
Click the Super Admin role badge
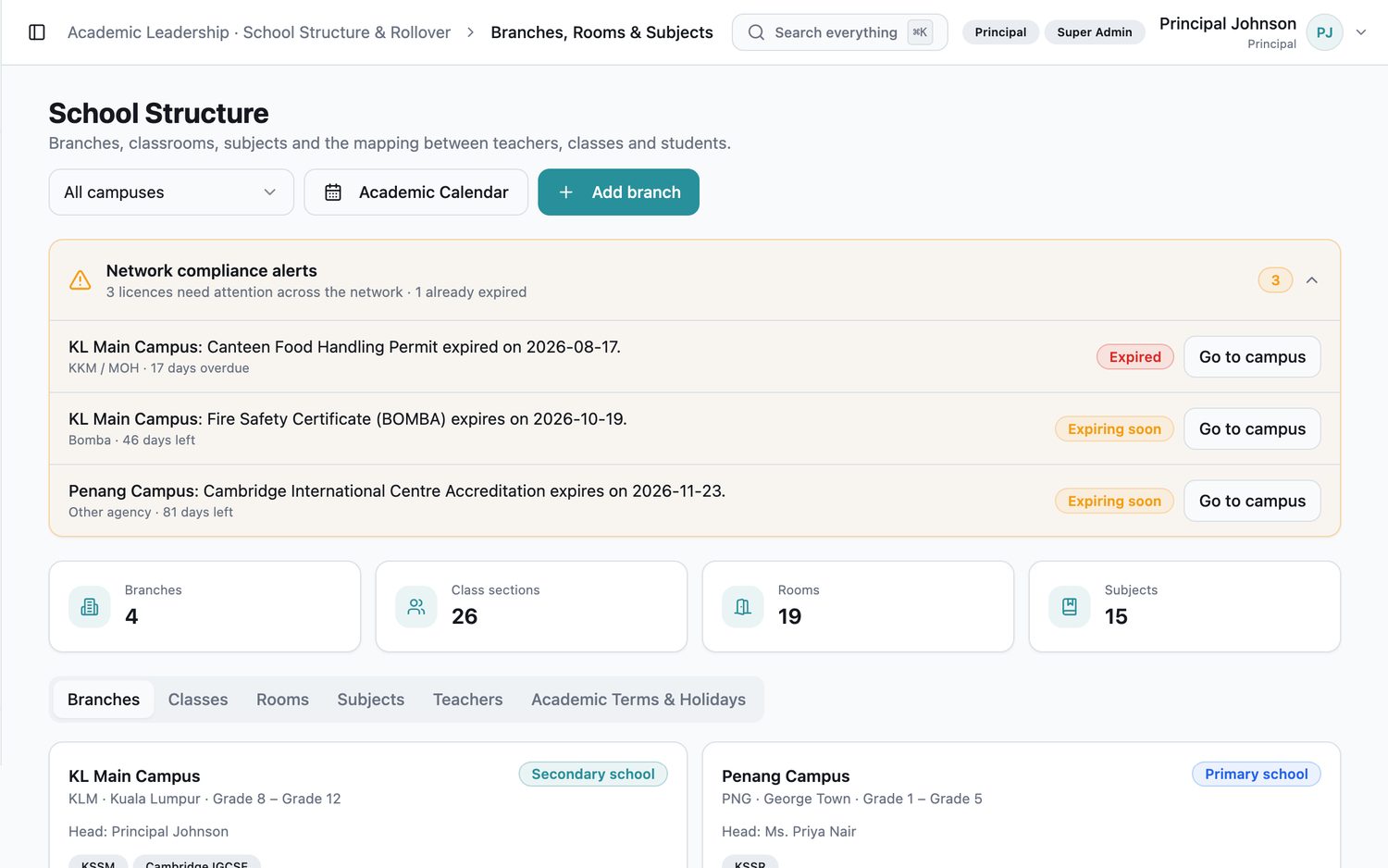1095,32
